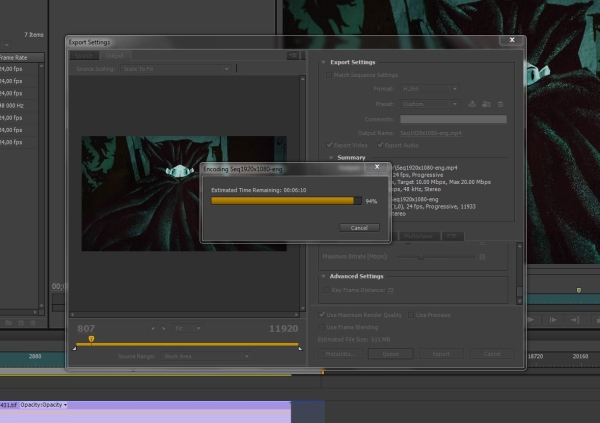The width and height of the screenshot is (600, 423).
Task: Click the Export button
Action: (x=441, y=354)
